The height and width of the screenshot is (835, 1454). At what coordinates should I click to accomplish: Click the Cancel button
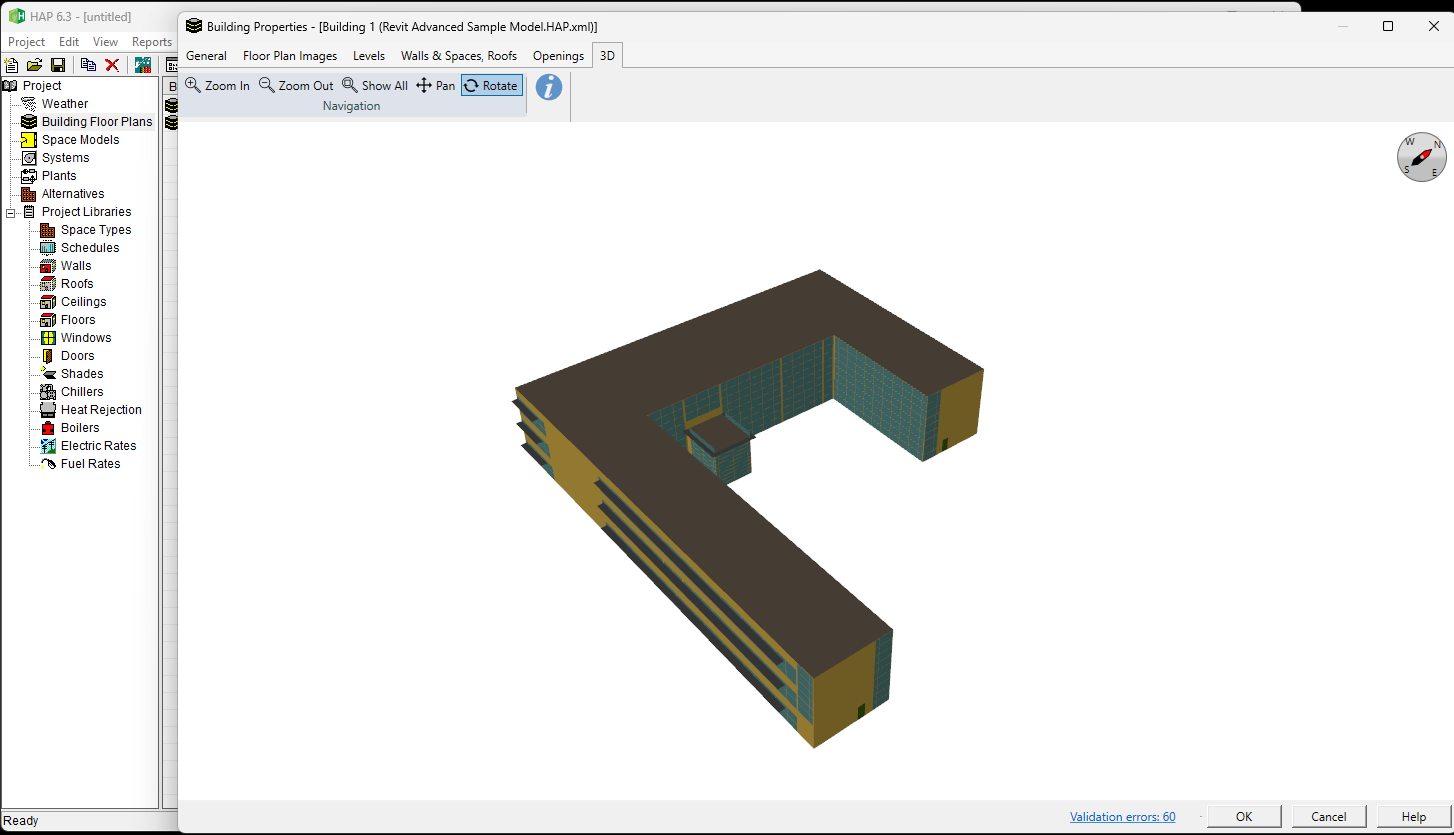[1328, 817]
